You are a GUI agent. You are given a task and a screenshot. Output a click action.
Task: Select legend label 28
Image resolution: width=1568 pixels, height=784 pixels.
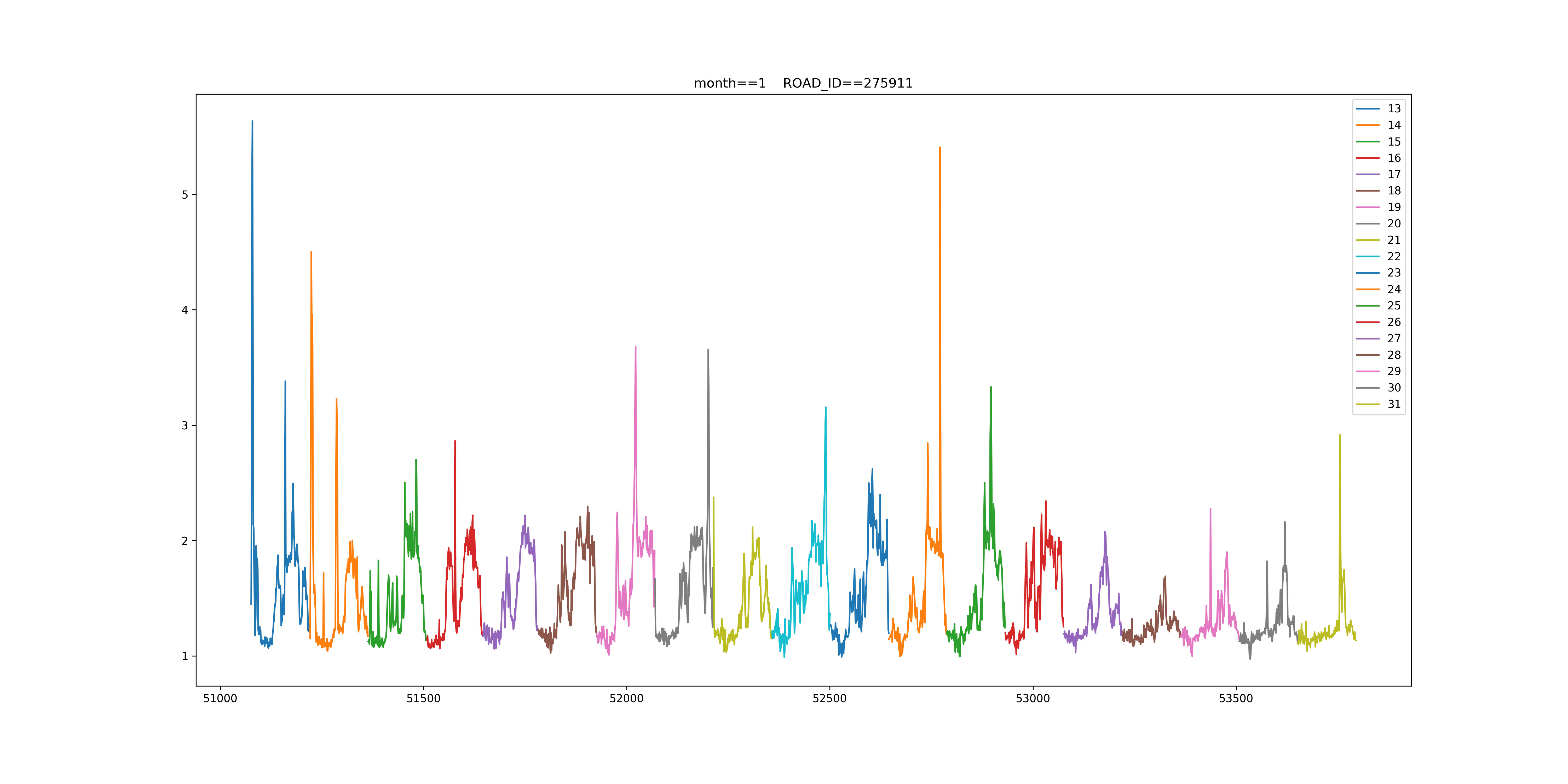click(x=1394, y=355)
